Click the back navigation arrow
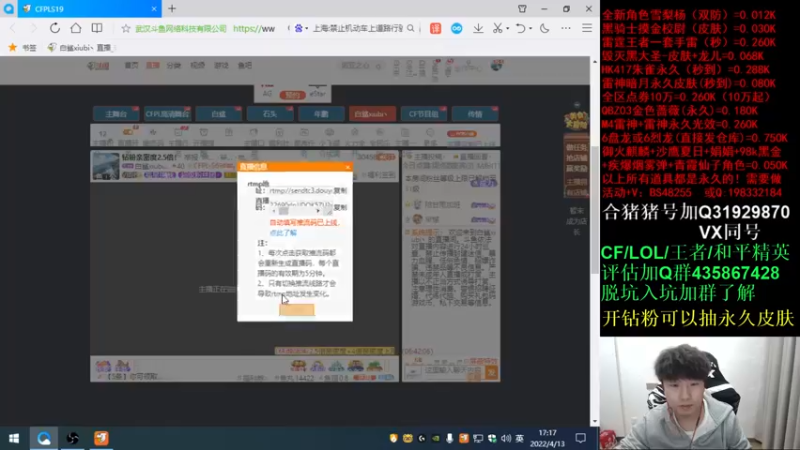Screen dimensions: 800x450 click(13, 28)
